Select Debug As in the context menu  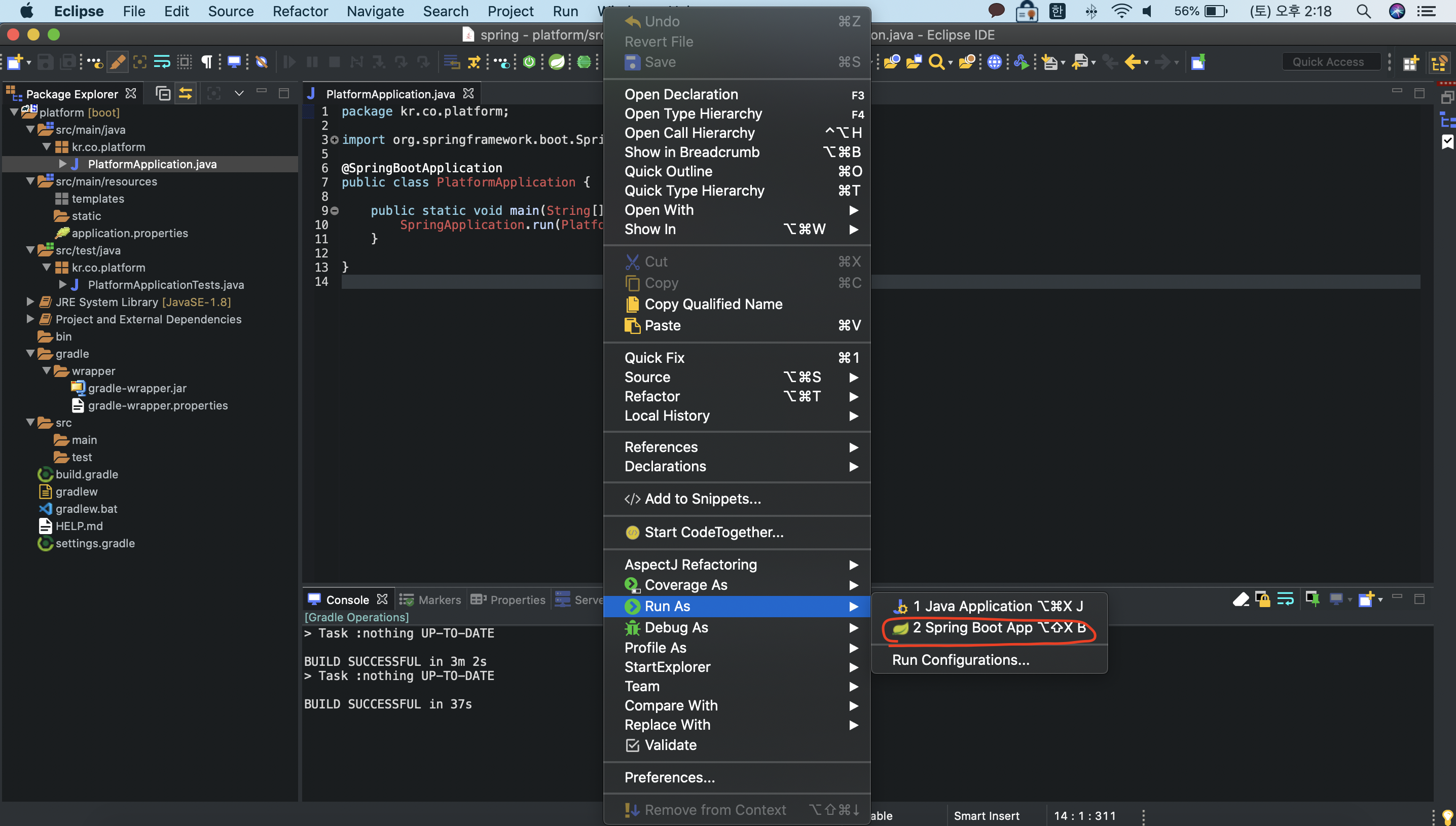[737, 627]
